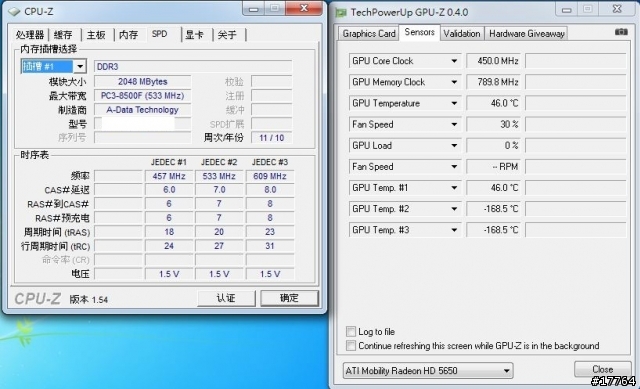This screenshot has height=389, width=640.
Task: Click the model number 型号 input field
Action: pos(143,123)
